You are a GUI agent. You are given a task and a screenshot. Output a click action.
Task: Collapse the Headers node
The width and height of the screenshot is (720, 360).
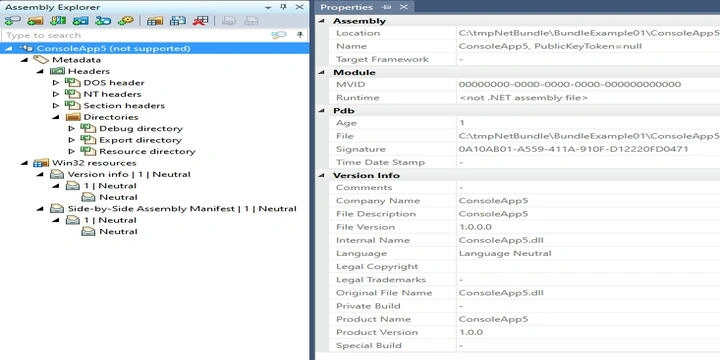coord(40,71)
